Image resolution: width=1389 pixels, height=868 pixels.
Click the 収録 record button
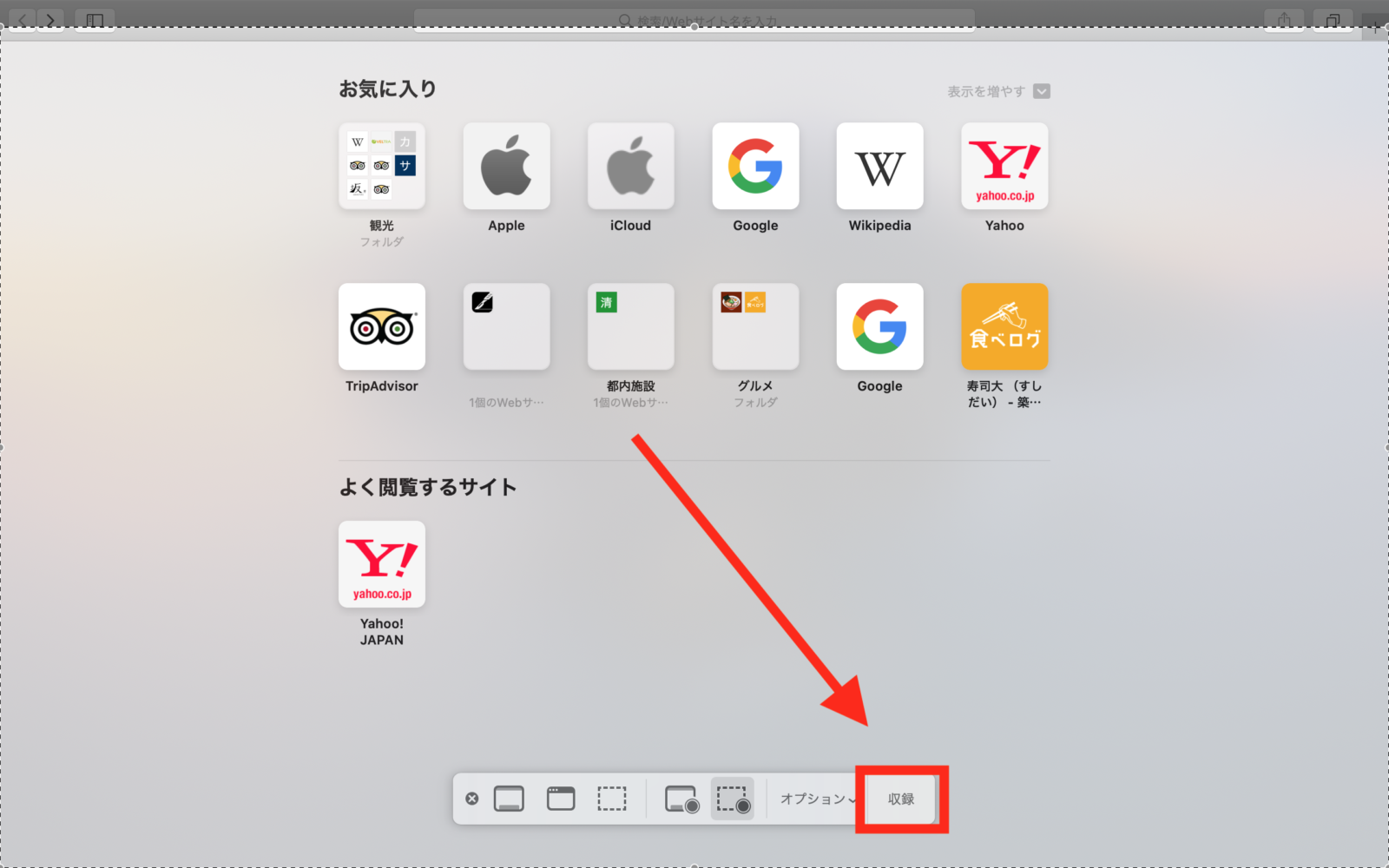click(901, 799)
